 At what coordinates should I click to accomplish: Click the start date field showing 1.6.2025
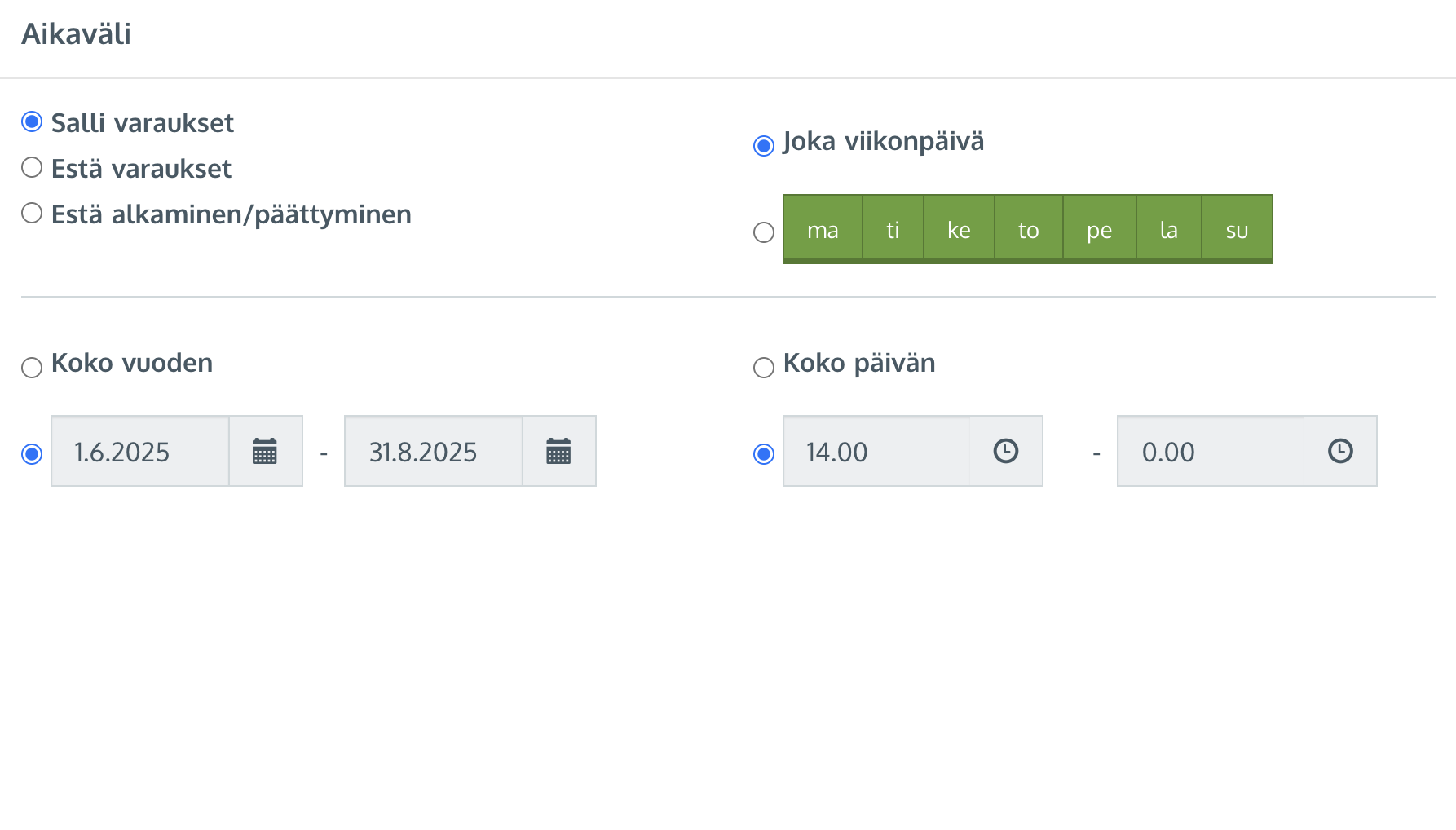(140, 451)
